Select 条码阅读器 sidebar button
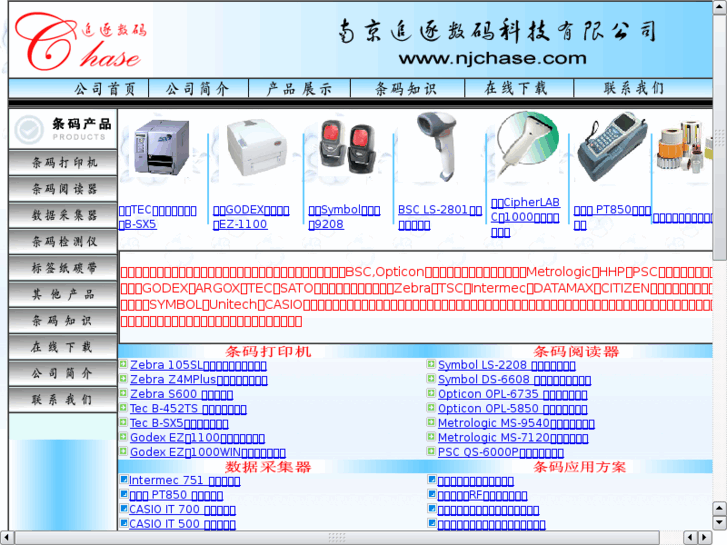727x545 pixels. [63, 189]
